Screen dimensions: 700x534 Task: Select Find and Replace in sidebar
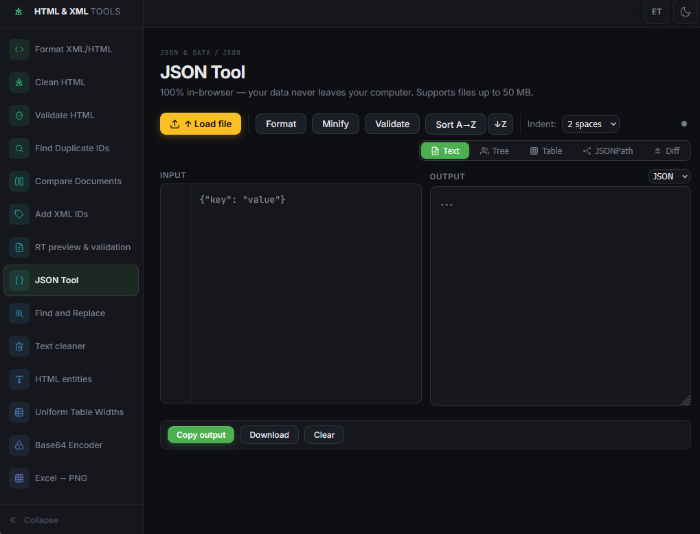[71, 313]
